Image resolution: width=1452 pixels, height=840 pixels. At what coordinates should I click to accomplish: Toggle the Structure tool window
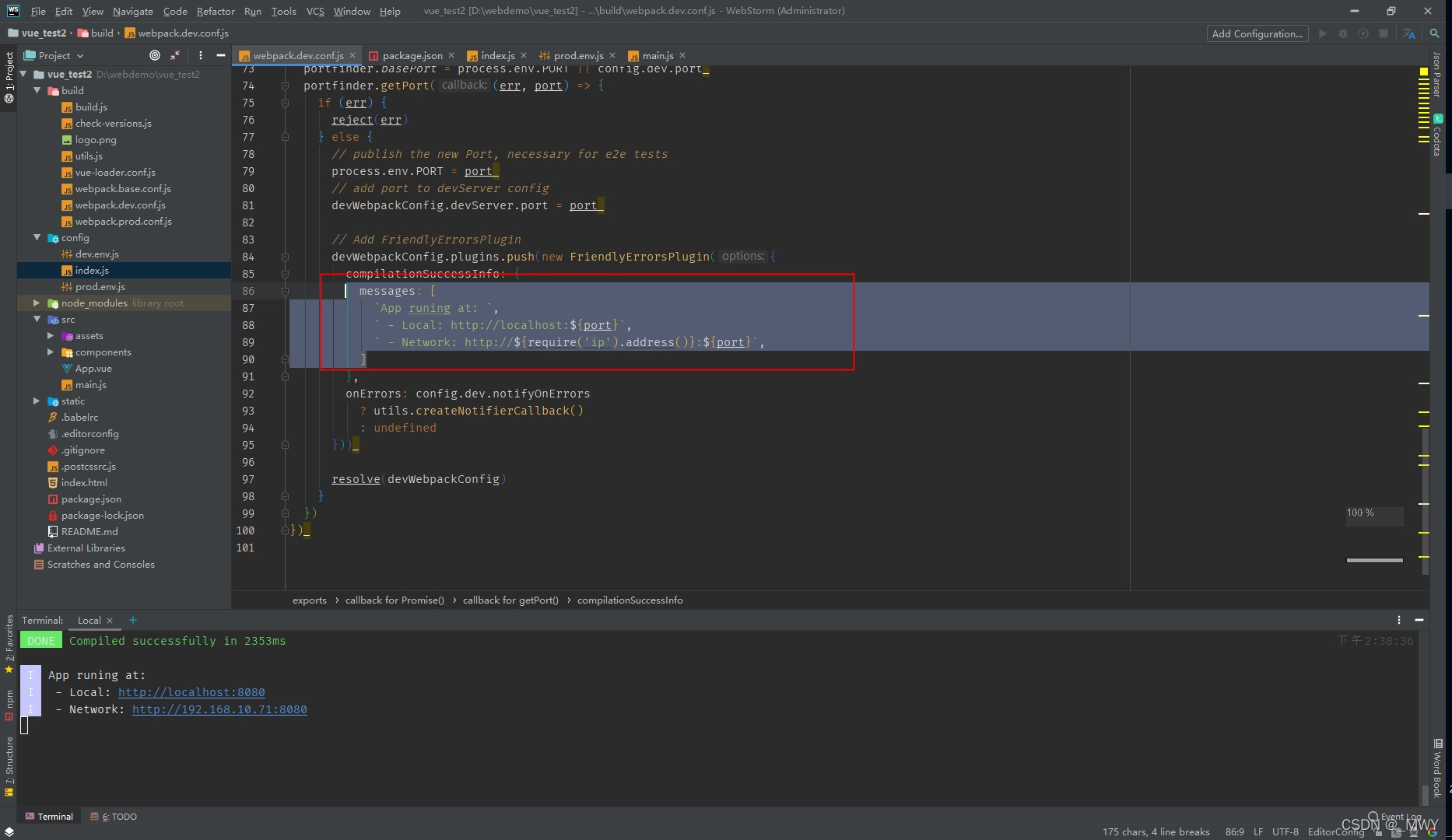tap(9, 758)
